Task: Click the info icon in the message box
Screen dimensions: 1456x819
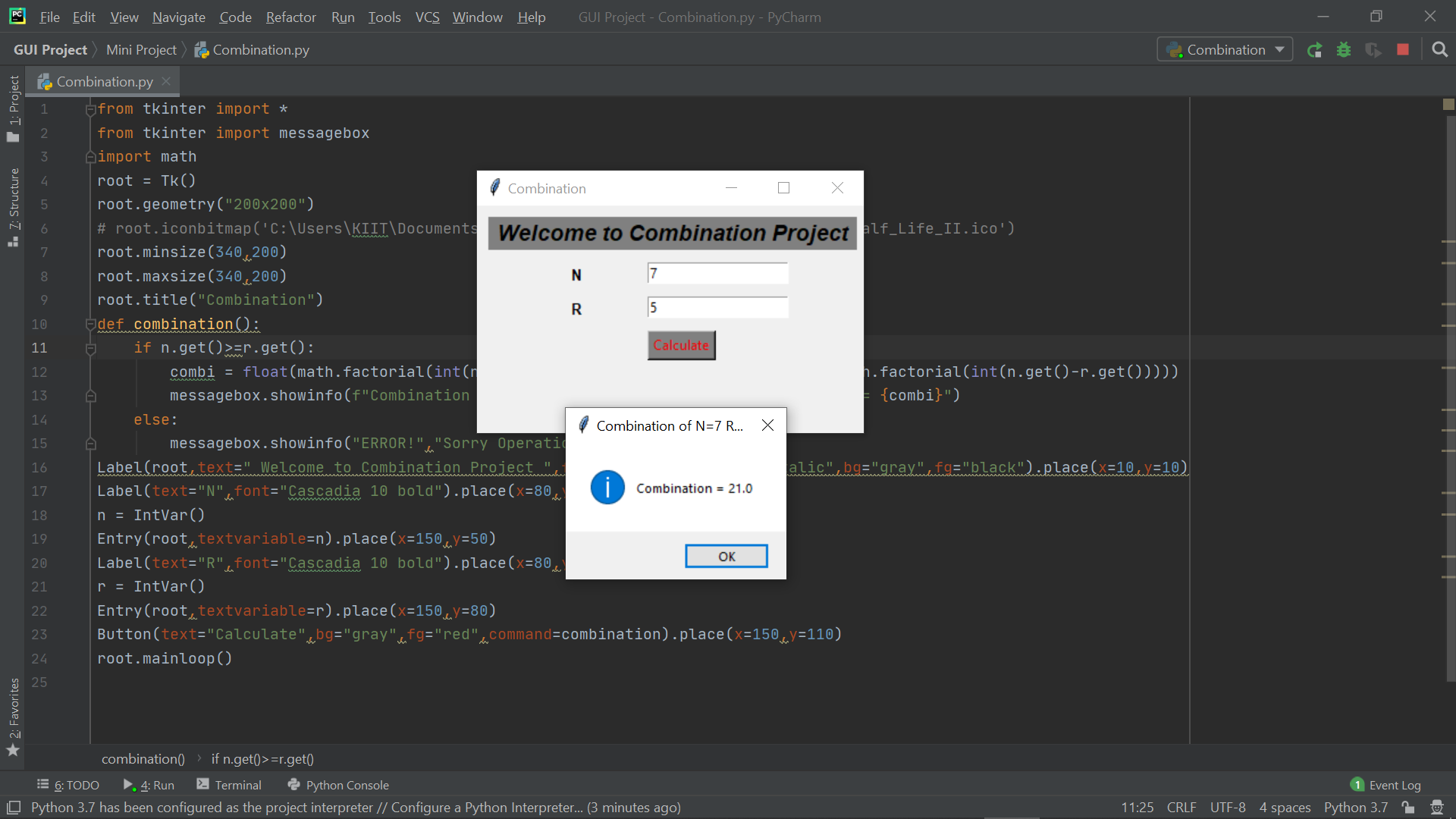Action: tap(607, 487)
